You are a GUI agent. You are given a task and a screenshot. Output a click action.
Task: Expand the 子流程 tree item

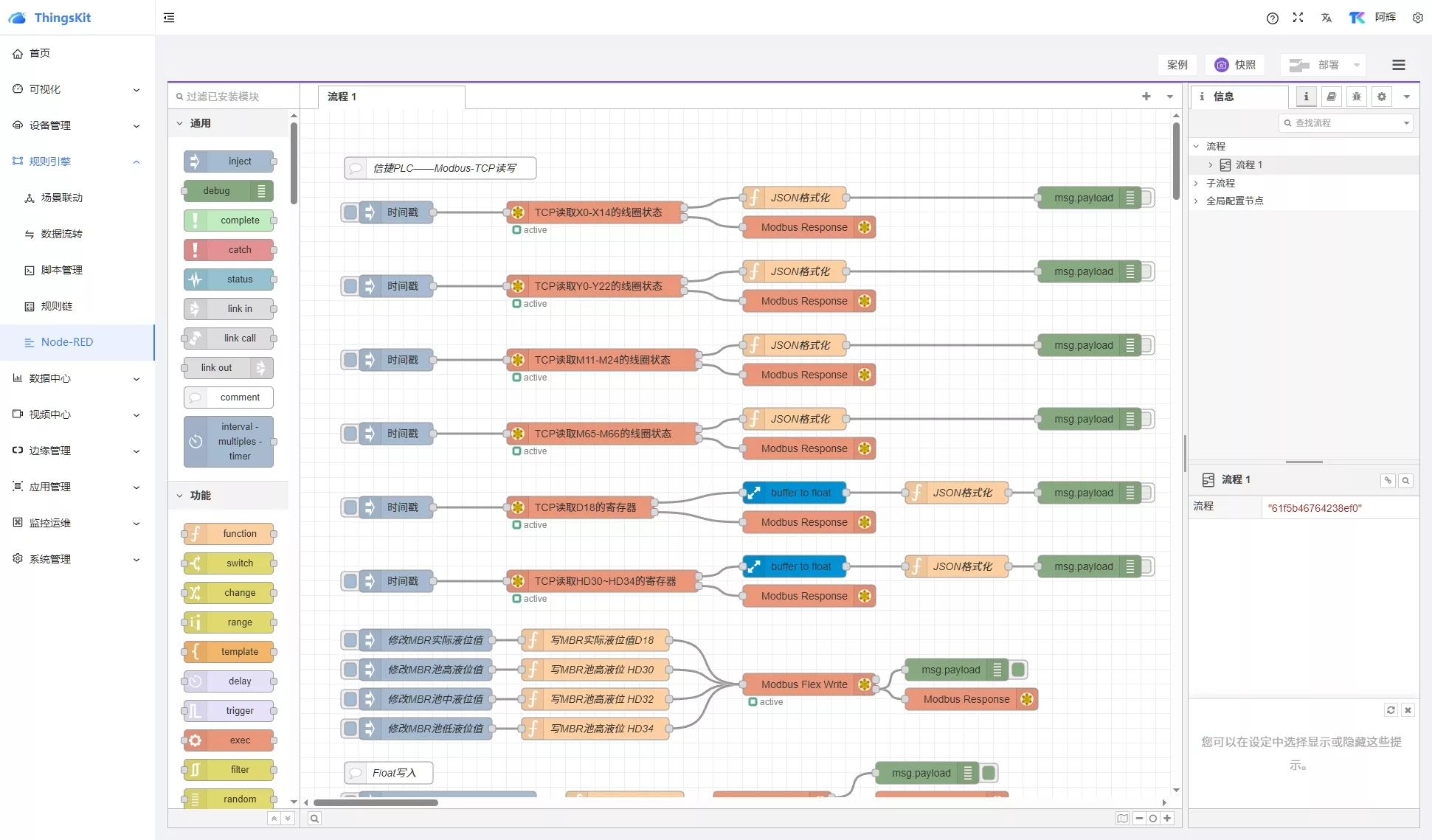click(1196, 183)
